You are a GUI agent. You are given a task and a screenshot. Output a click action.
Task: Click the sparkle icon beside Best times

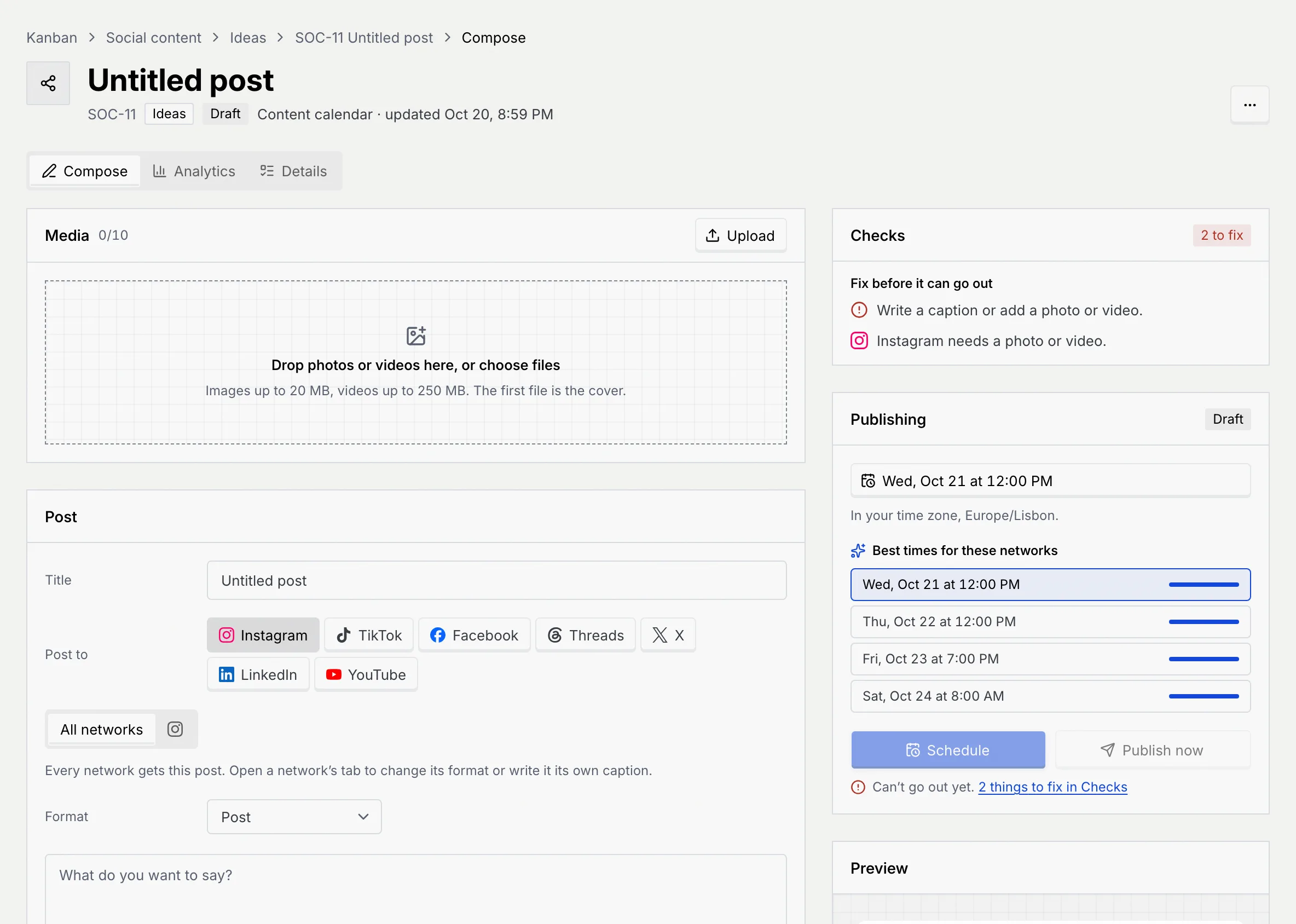[858, 551]
